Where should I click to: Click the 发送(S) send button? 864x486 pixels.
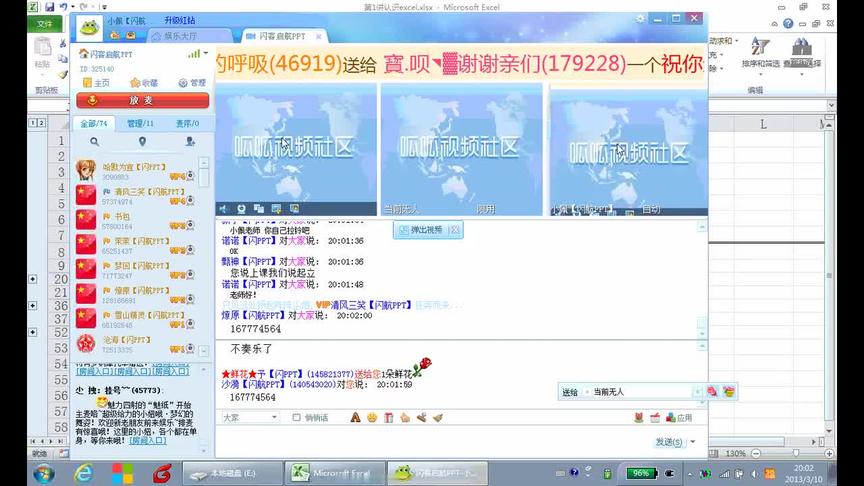[668, 442]
